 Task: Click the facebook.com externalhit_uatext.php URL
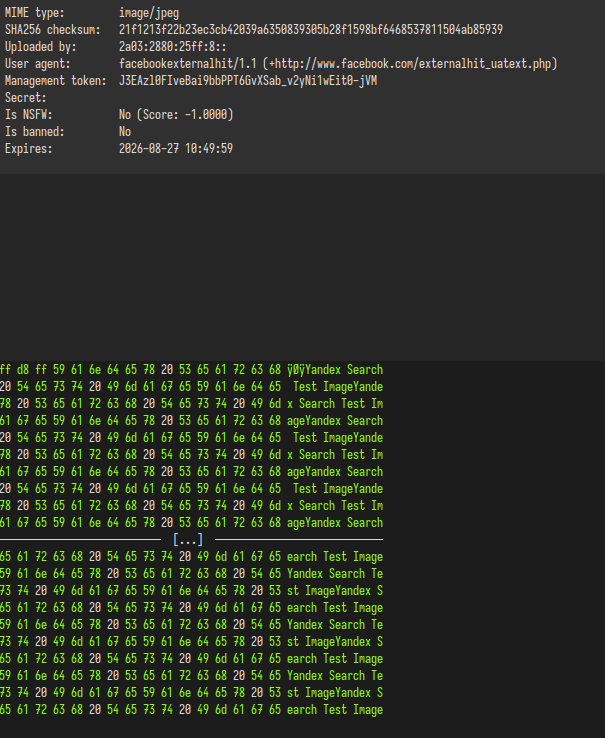[x=413, y=64]
